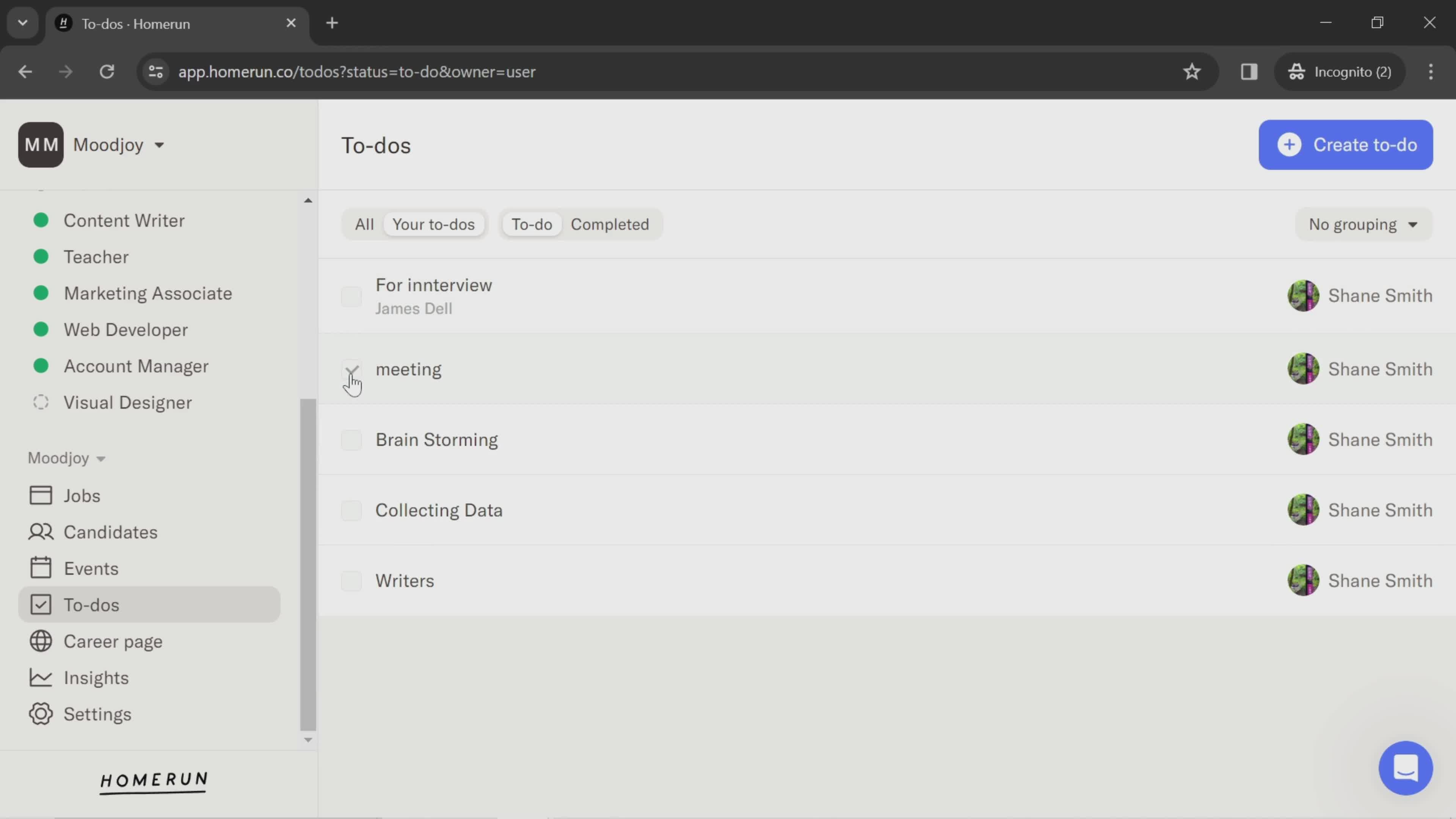Open the Events calendar icon

[41, 568]
